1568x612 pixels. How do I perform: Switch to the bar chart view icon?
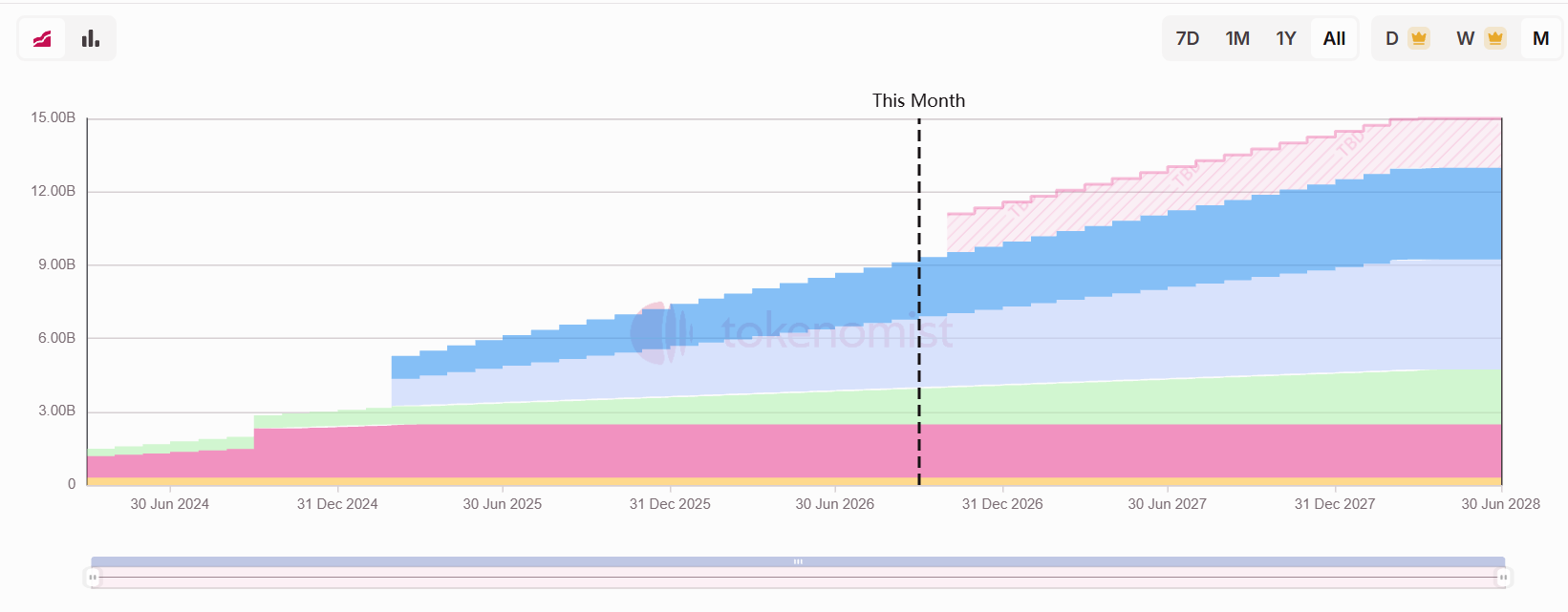click(x=91, y=38)
